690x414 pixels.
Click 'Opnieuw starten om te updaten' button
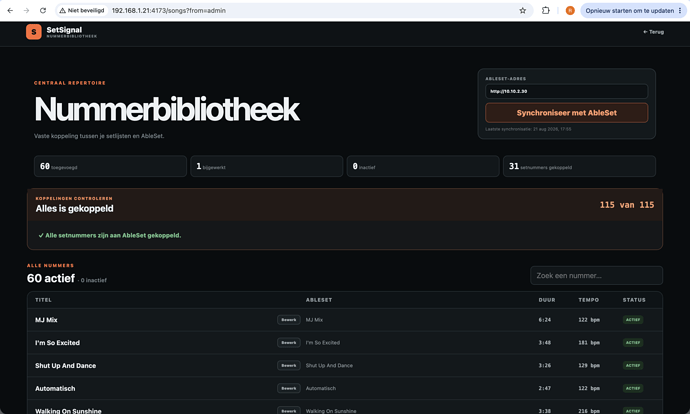(629, 11)
